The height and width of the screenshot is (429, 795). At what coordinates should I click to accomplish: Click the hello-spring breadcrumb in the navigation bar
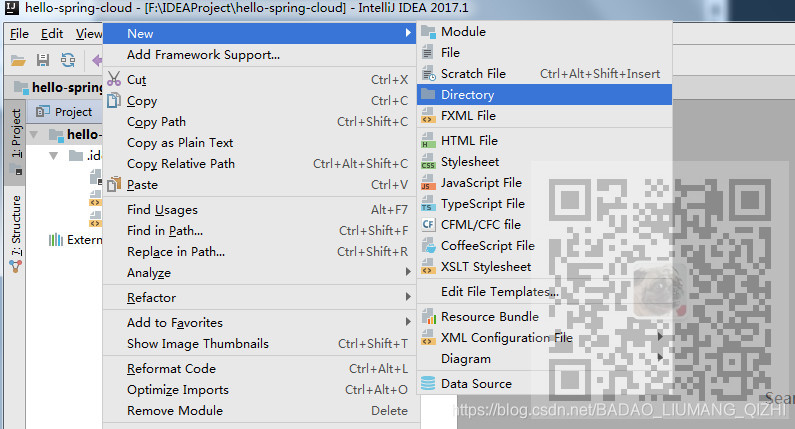click(58, 87)
